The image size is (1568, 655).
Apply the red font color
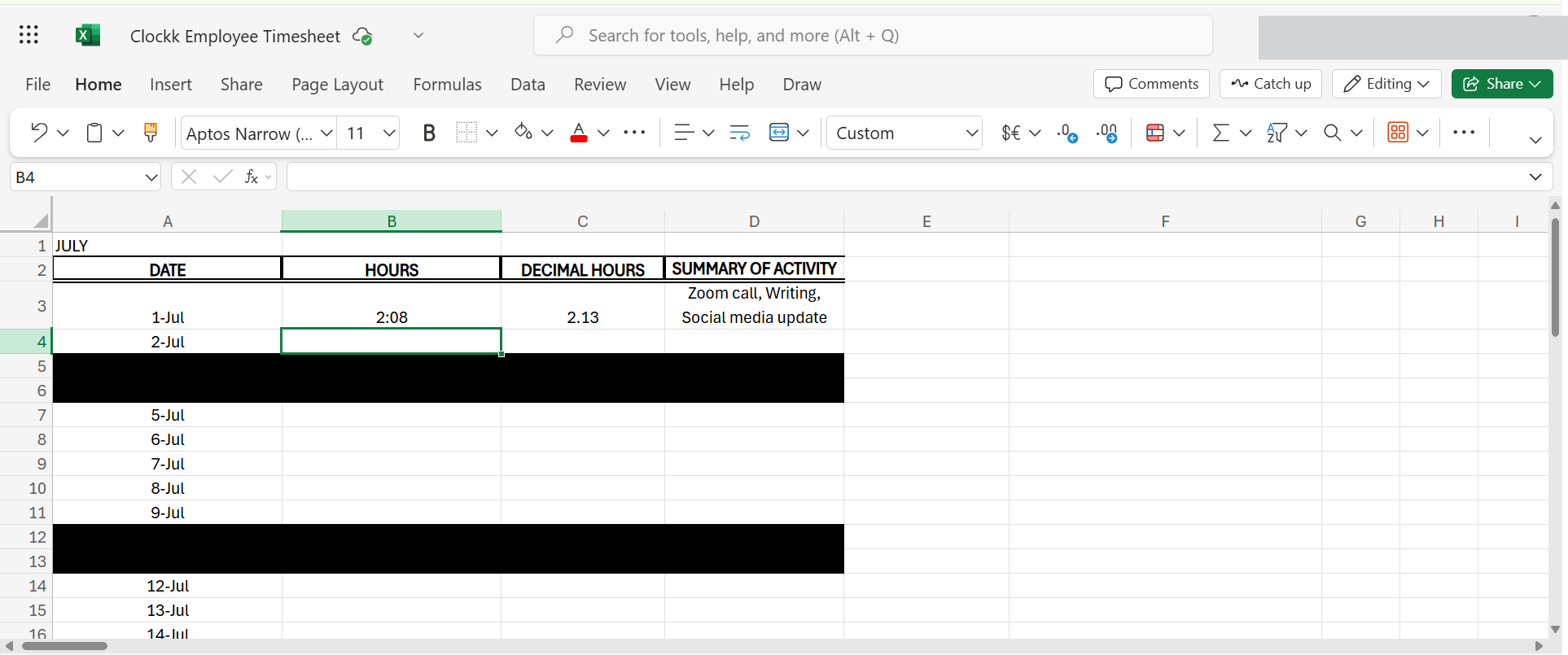(579, 132)
